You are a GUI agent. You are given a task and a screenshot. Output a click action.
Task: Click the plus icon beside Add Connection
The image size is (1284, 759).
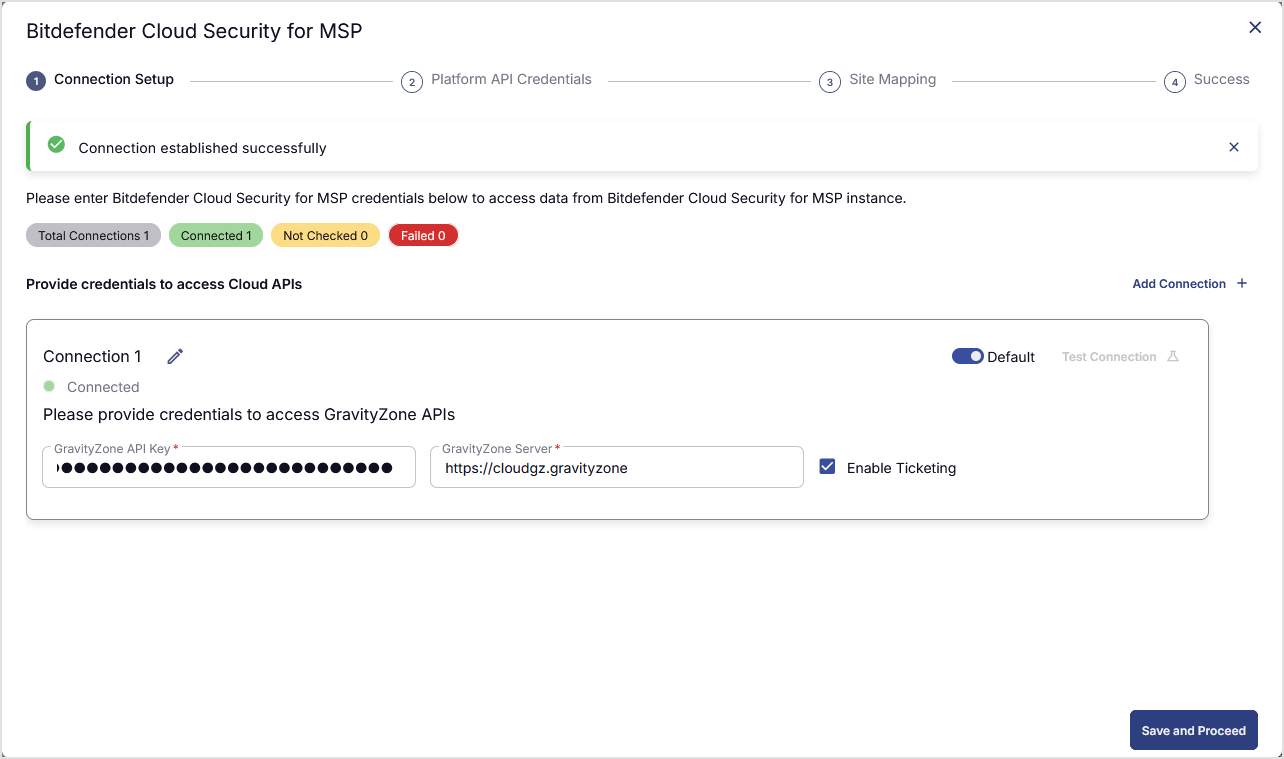pyautogui.click(x=1242, y=283)
